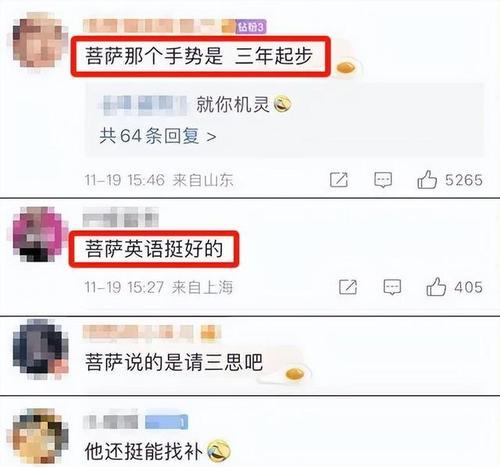This screenshot has width=500, height=467.
Task: Like the 菩萨英语挺好的 comment
Action: coord(436,287)
